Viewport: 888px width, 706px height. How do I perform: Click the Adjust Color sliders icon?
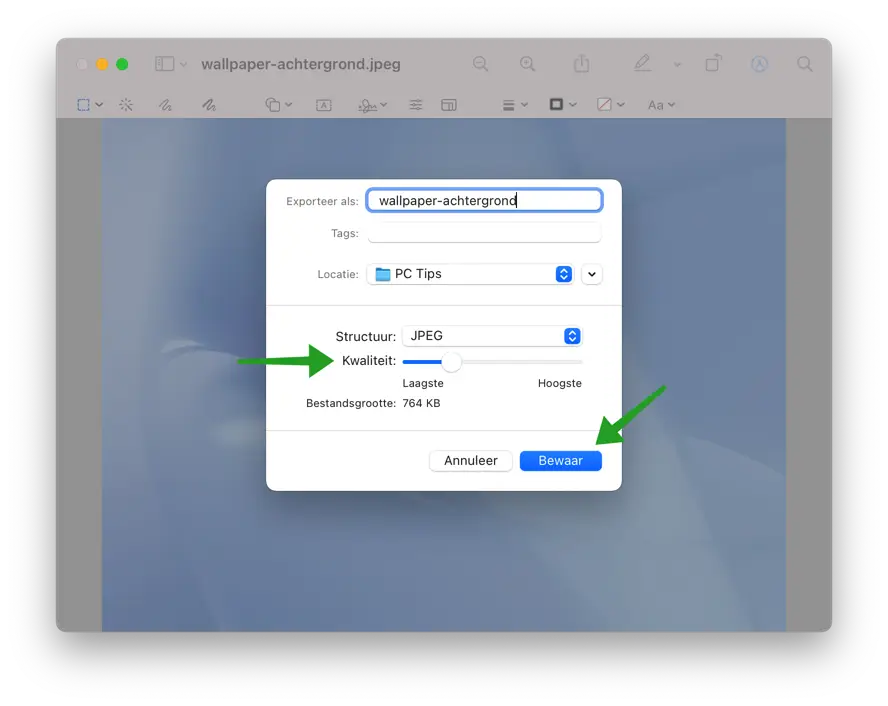click(416, 105)
